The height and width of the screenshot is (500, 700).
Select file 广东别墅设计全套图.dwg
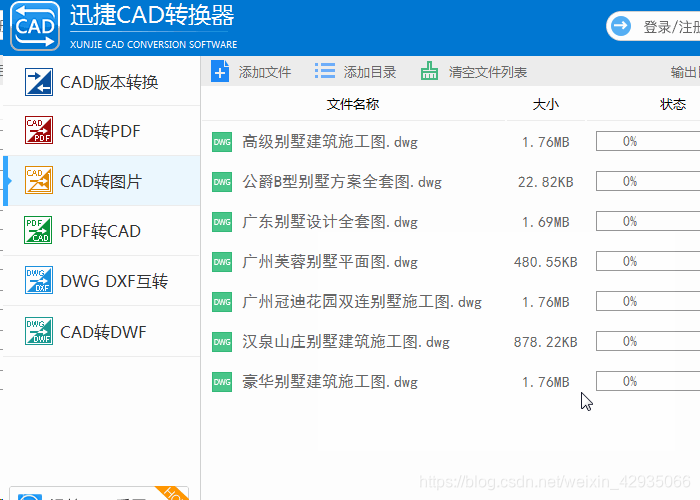pos(330,222)
